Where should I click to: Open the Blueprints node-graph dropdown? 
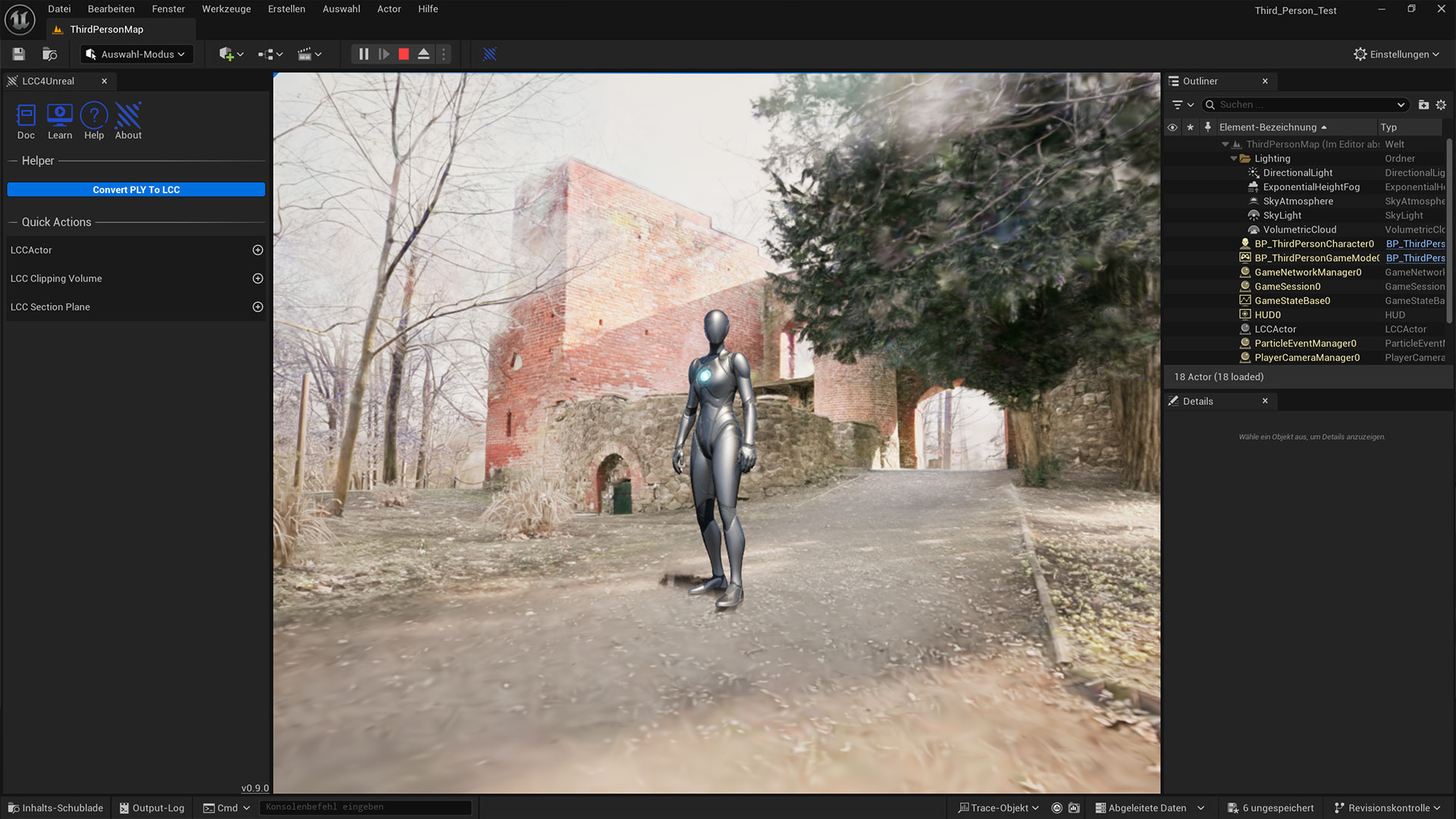click(x=270, y=54)
